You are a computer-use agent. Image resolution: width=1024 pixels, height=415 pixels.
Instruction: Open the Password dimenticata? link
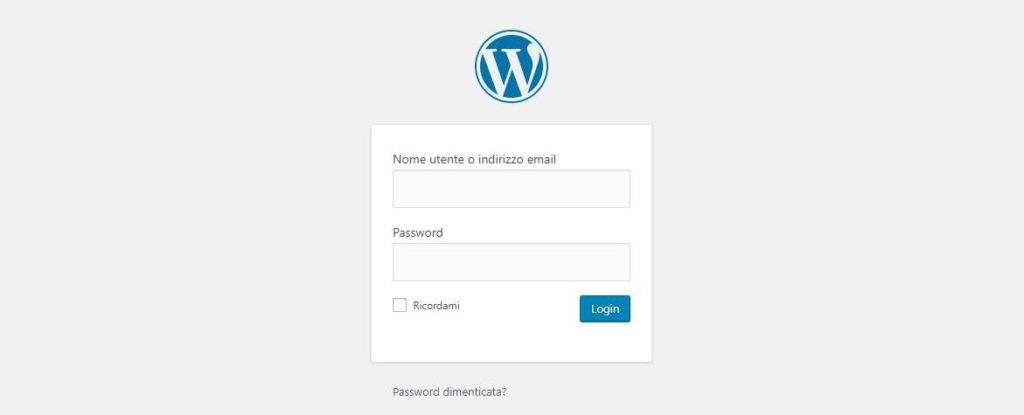449,392
